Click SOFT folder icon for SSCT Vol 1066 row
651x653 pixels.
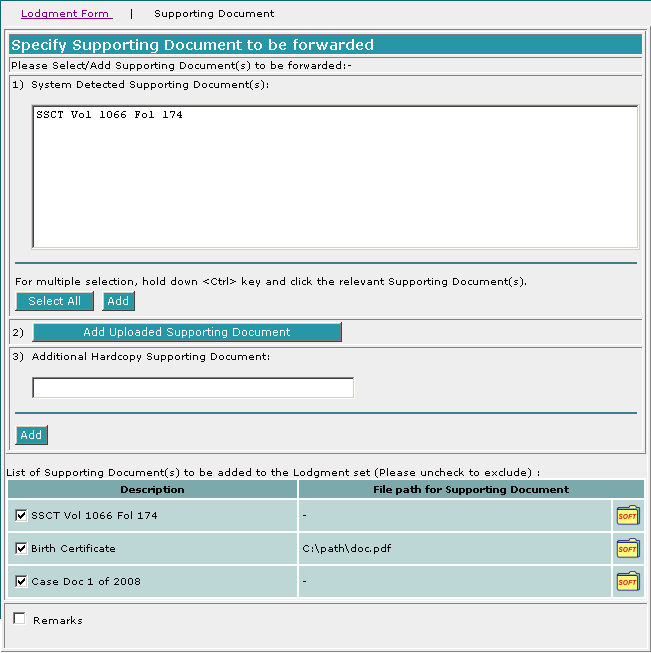pyautogui.click(x=627, y=516)
